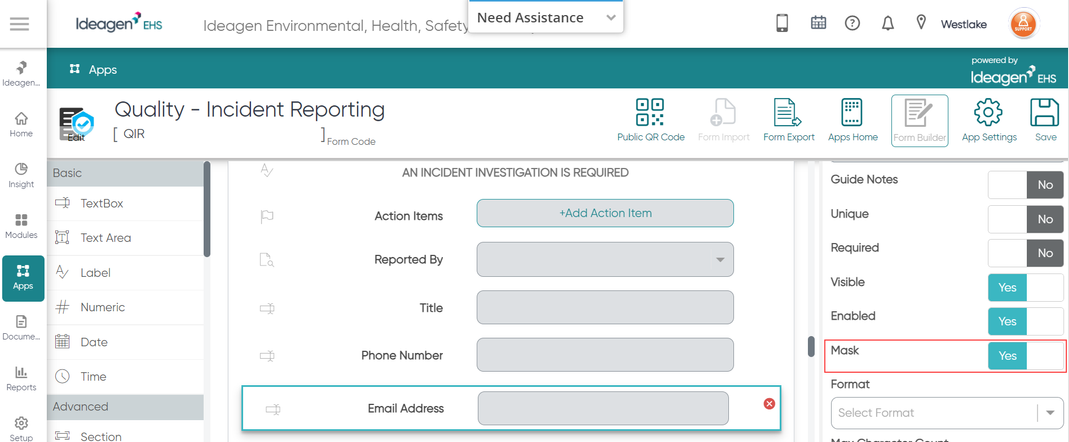Screen dimensions: 1069x442
Task: Select Reports in the left navigation
Action: [x=22, y=379]
